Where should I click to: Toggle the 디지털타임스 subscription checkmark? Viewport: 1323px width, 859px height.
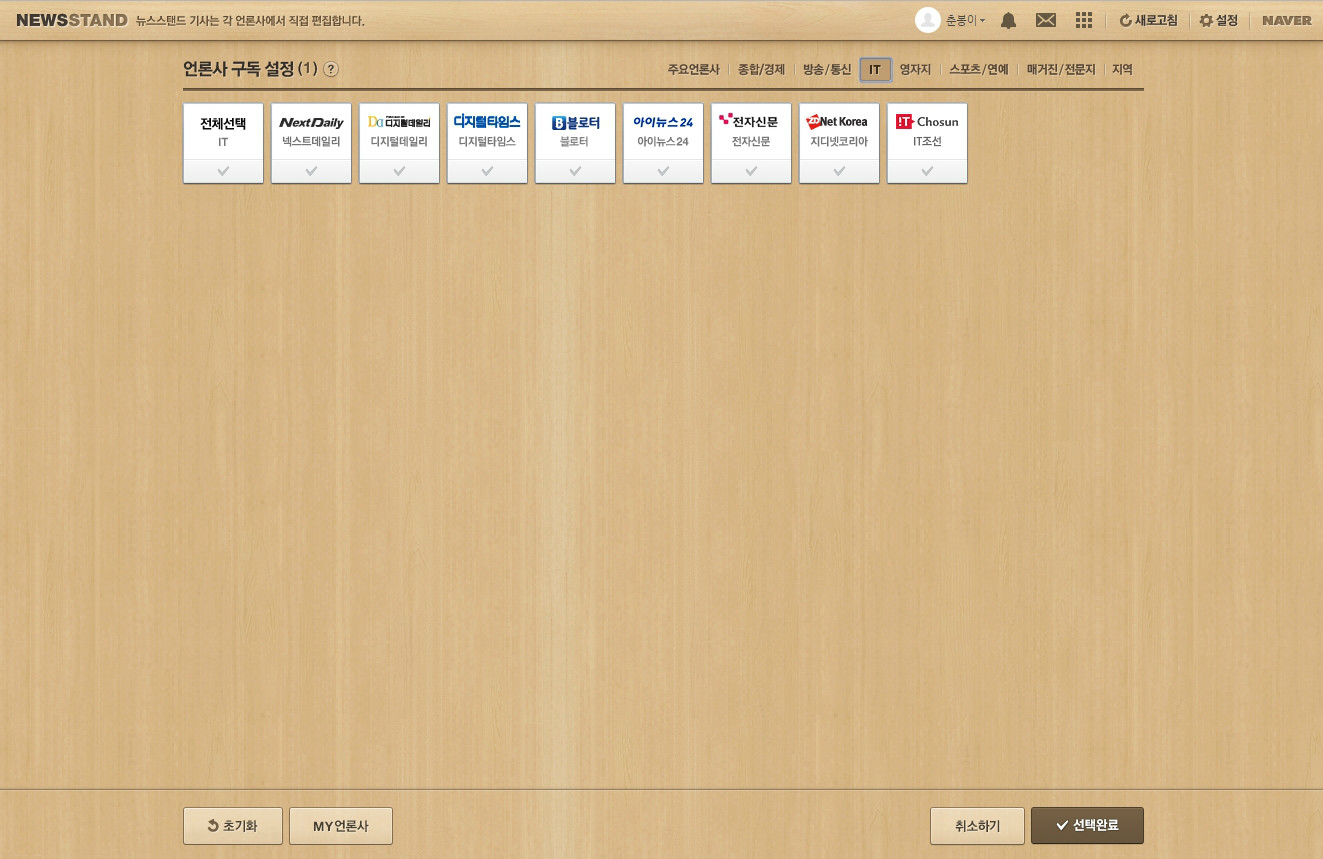[487, 171]
